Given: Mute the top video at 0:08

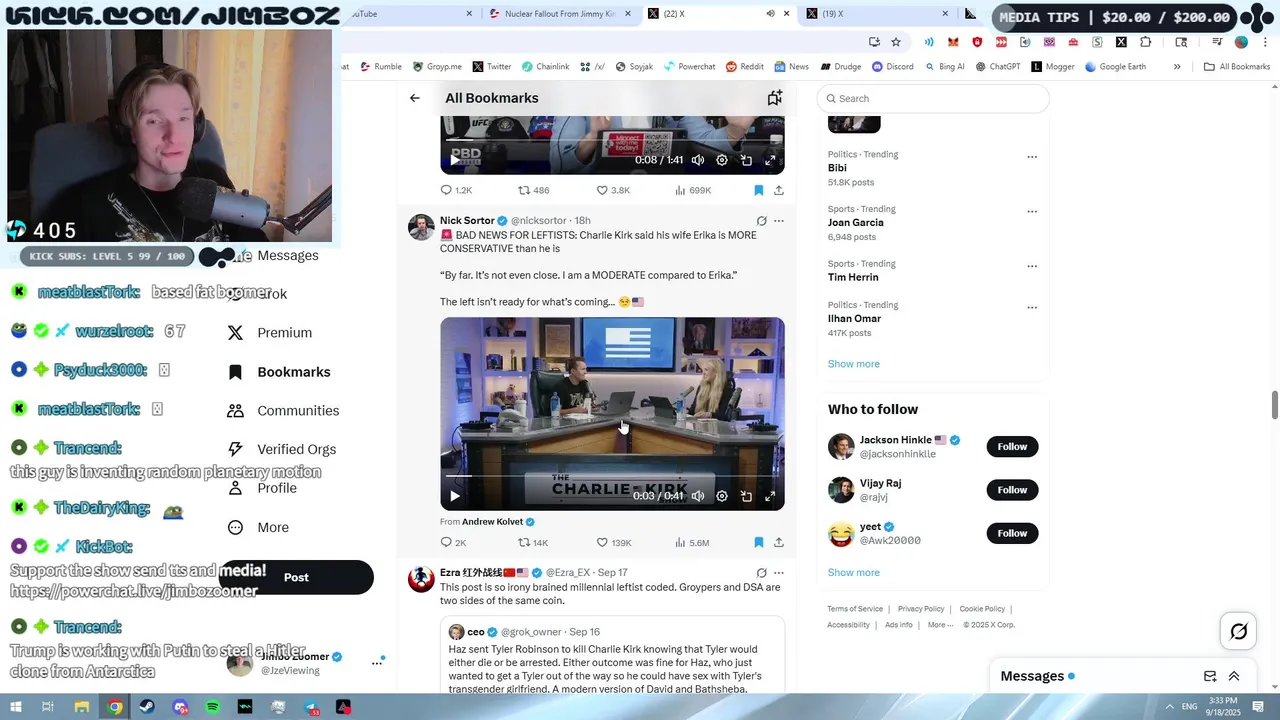Looking at the screenshot, I should tap(698, 160).
